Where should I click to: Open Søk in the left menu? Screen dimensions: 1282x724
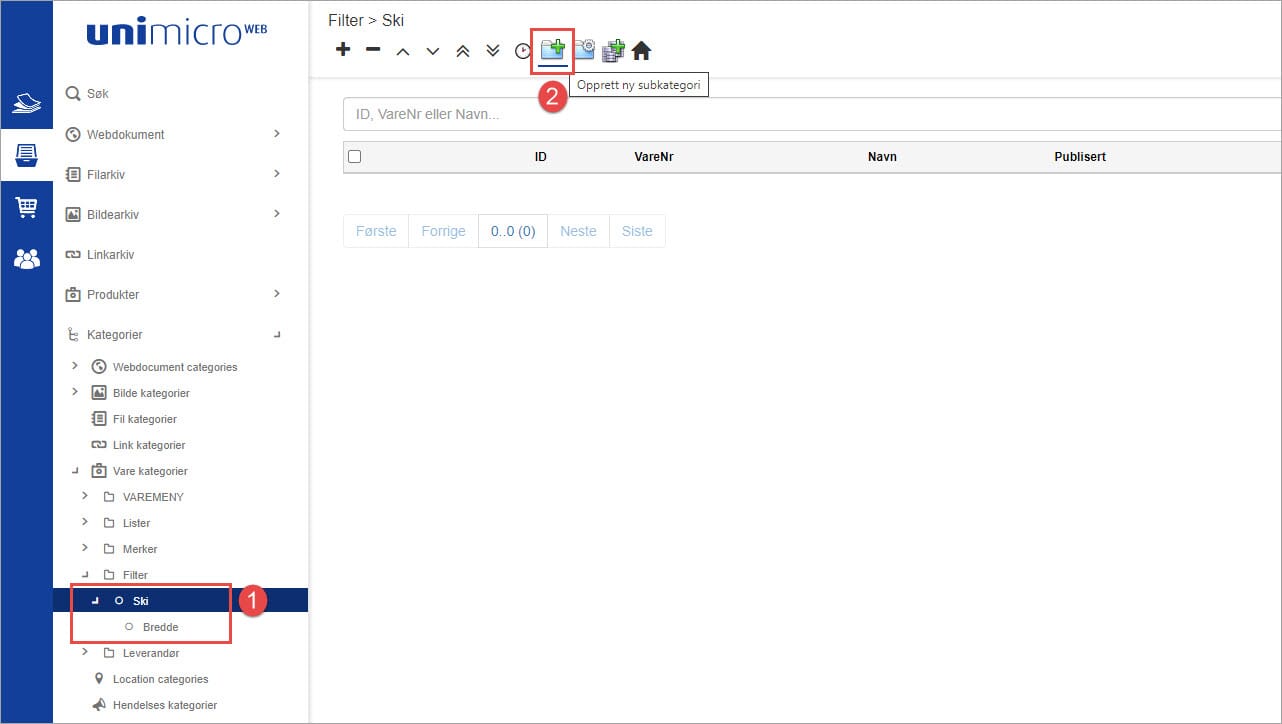(x=98, y=94)
